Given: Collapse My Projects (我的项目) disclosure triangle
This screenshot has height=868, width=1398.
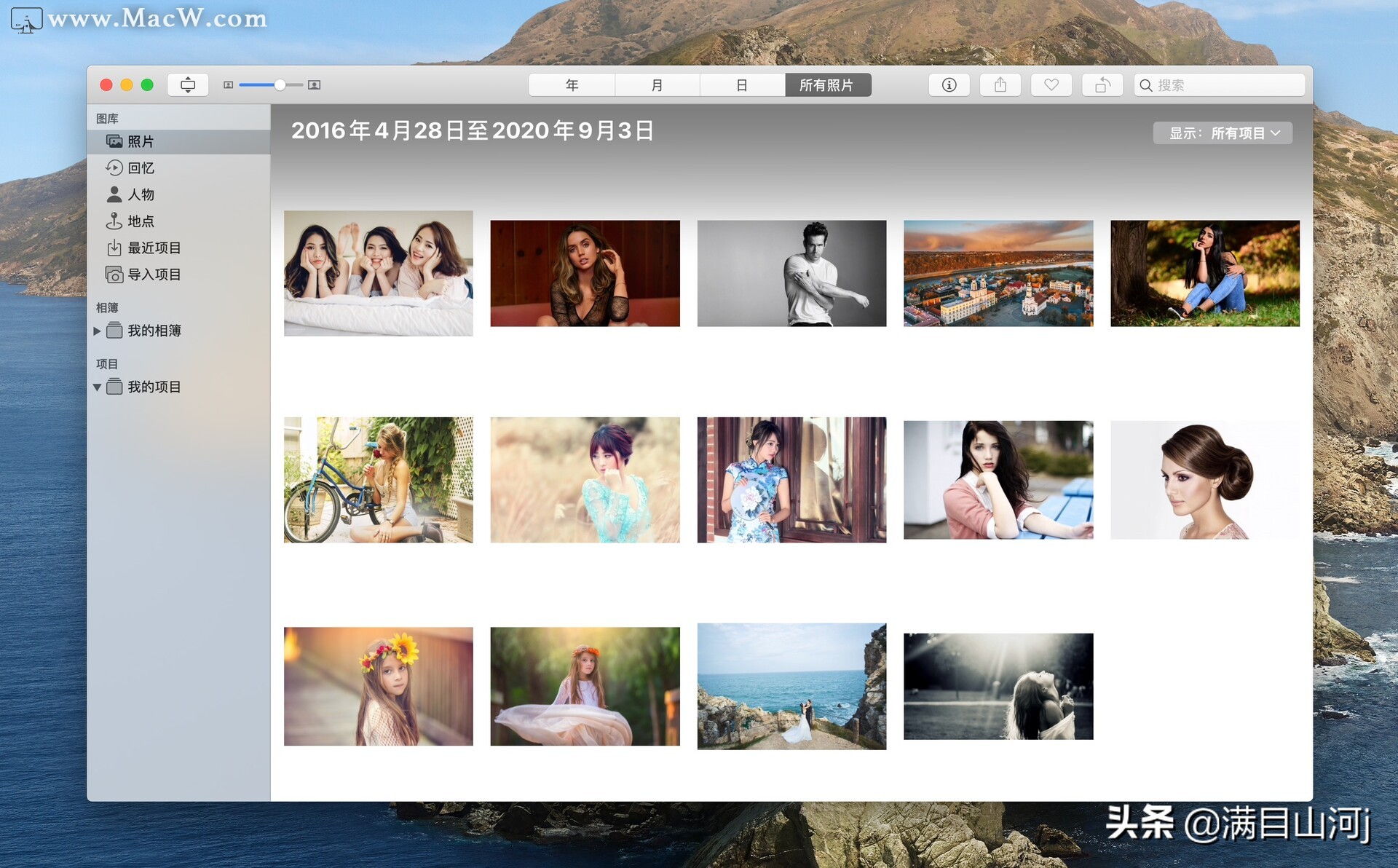Looking at the screenshot, I should pyautogui.click(x=97, y=387).
